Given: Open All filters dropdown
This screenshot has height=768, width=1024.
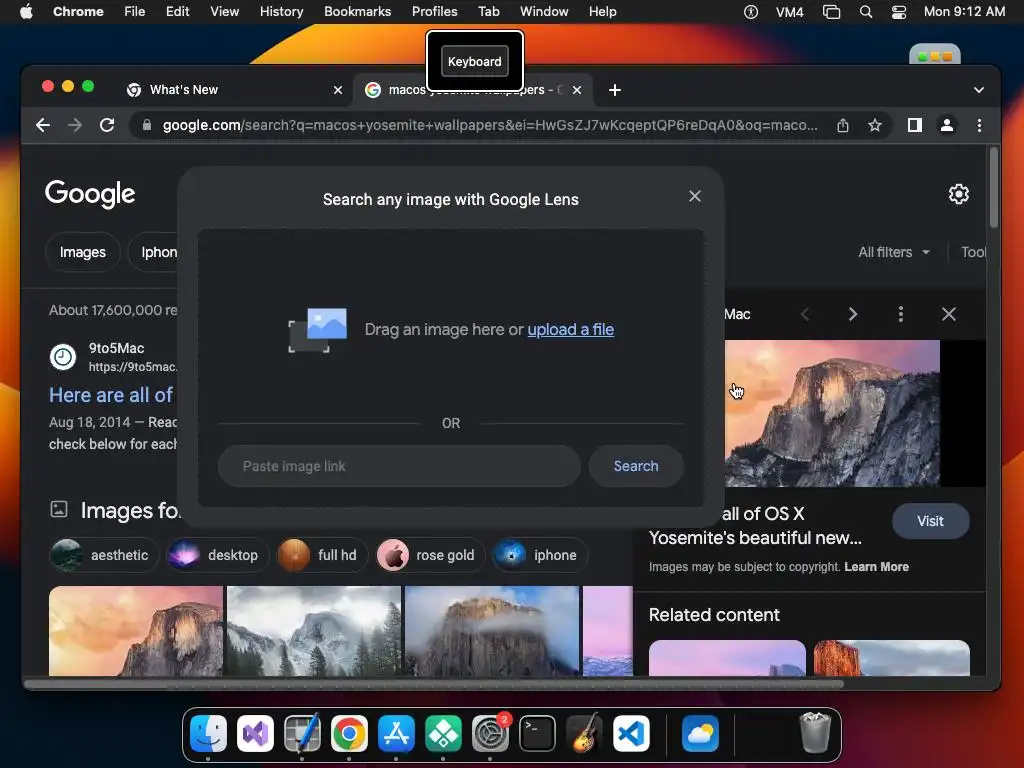Looking at the screenshot, I should pos(893,252).
